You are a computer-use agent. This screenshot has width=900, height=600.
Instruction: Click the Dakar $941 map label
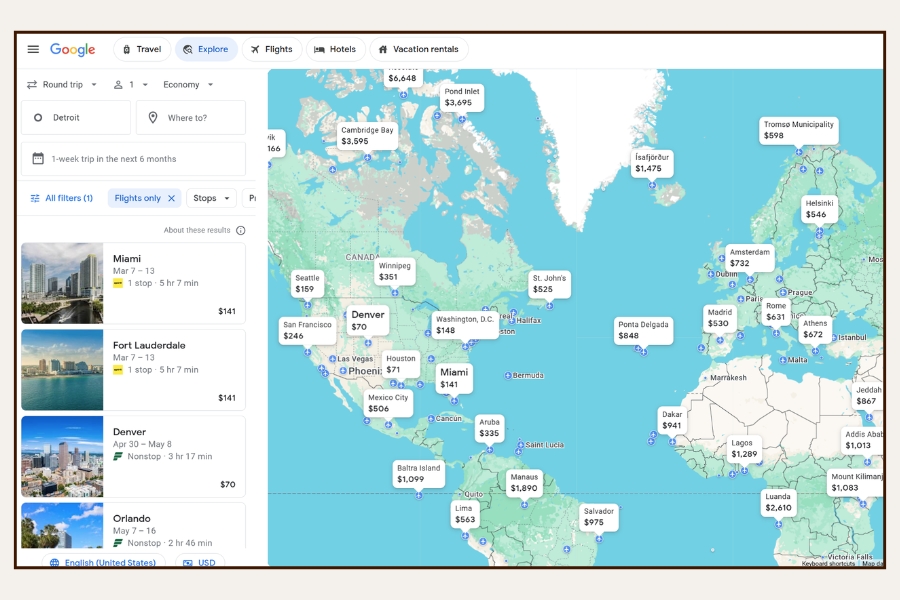point(672,420)
